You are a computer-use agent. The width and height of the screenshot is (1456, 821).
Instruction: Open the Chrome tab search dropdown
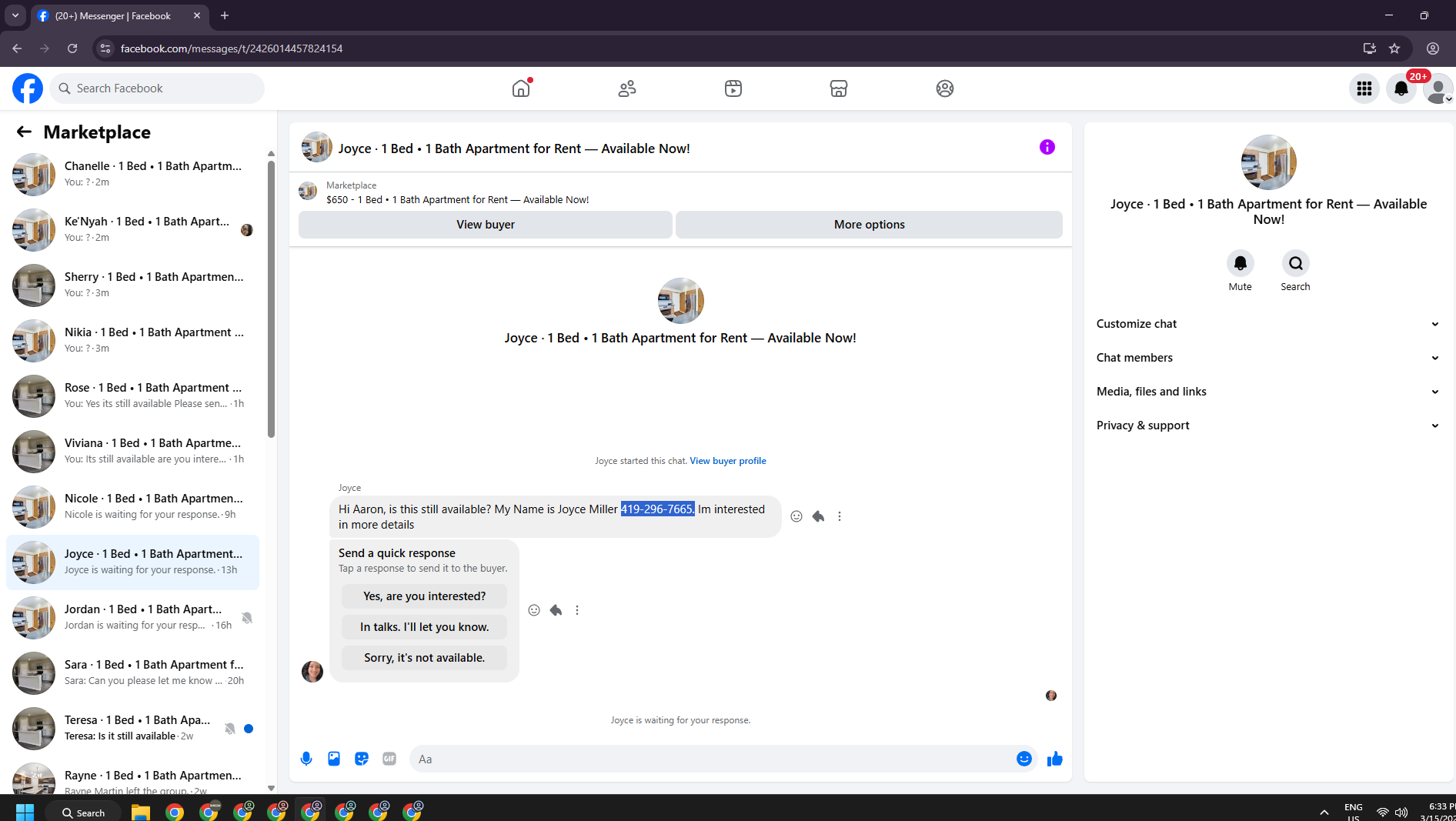pos(15,15)
